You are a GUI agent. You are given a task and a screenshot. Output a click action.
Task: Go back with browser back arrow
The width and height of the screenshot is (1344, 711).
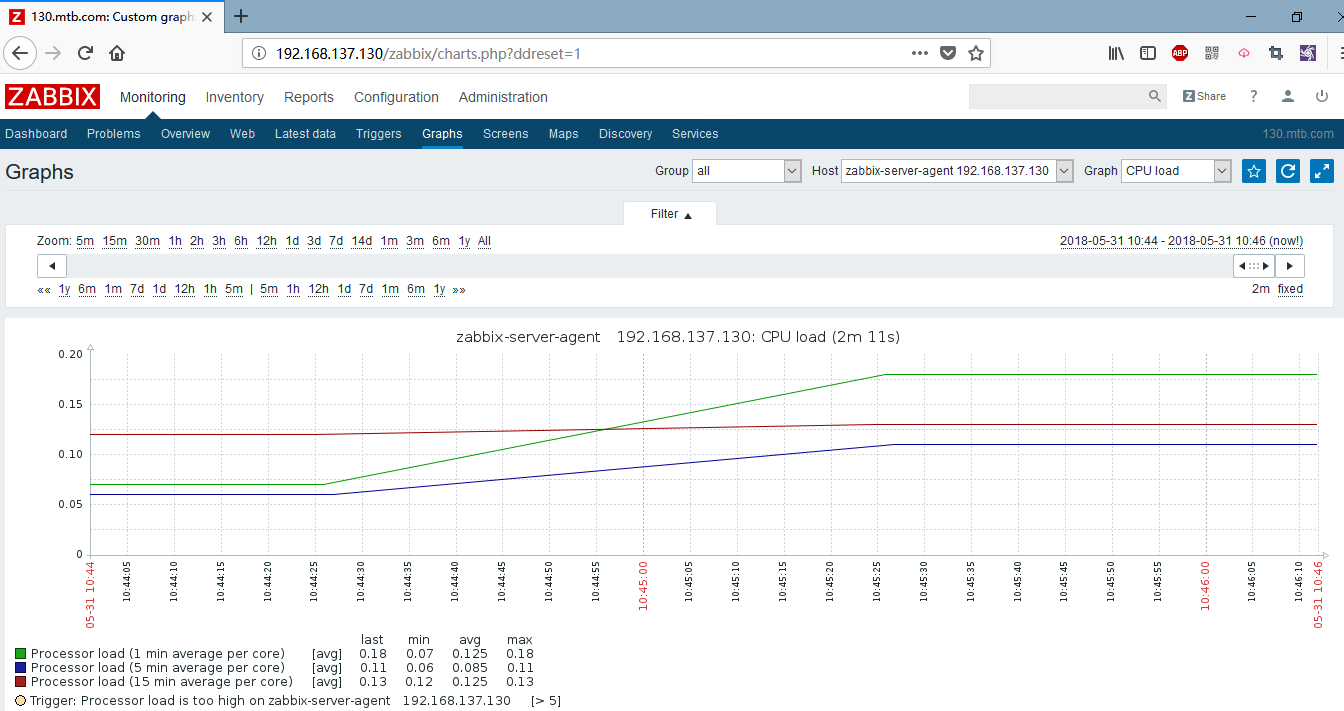coord(21,53)
